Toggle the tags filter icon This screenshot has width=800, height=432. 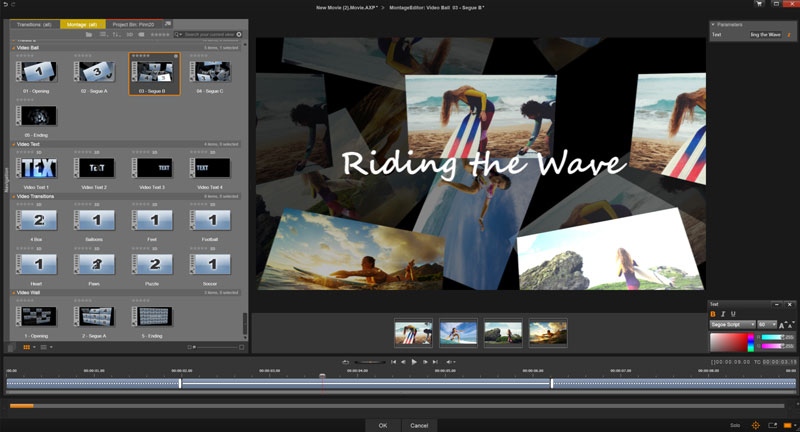coord(141,35)
